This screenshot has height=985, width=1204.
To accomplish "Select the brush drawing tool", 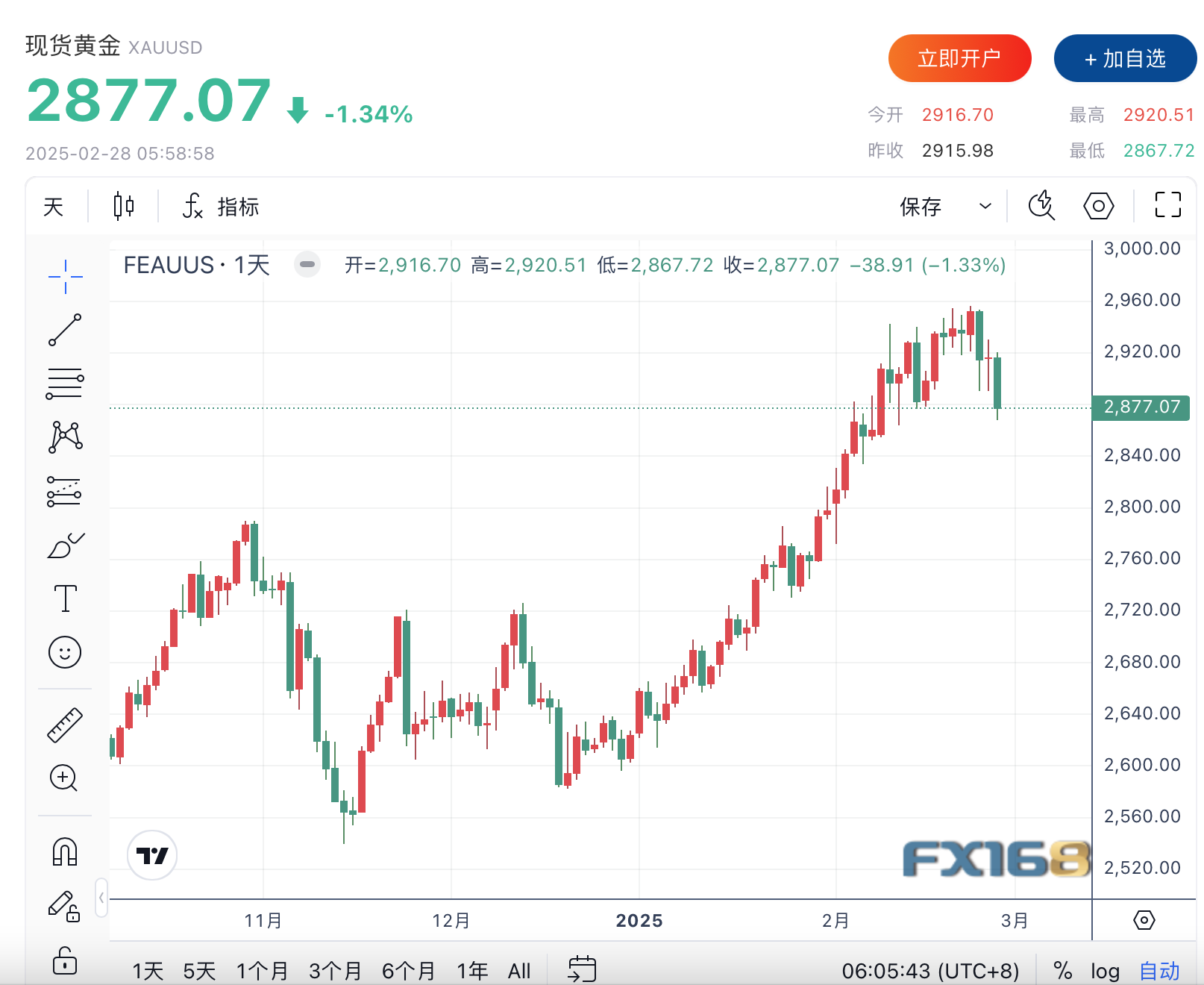I will click(65, 546).
